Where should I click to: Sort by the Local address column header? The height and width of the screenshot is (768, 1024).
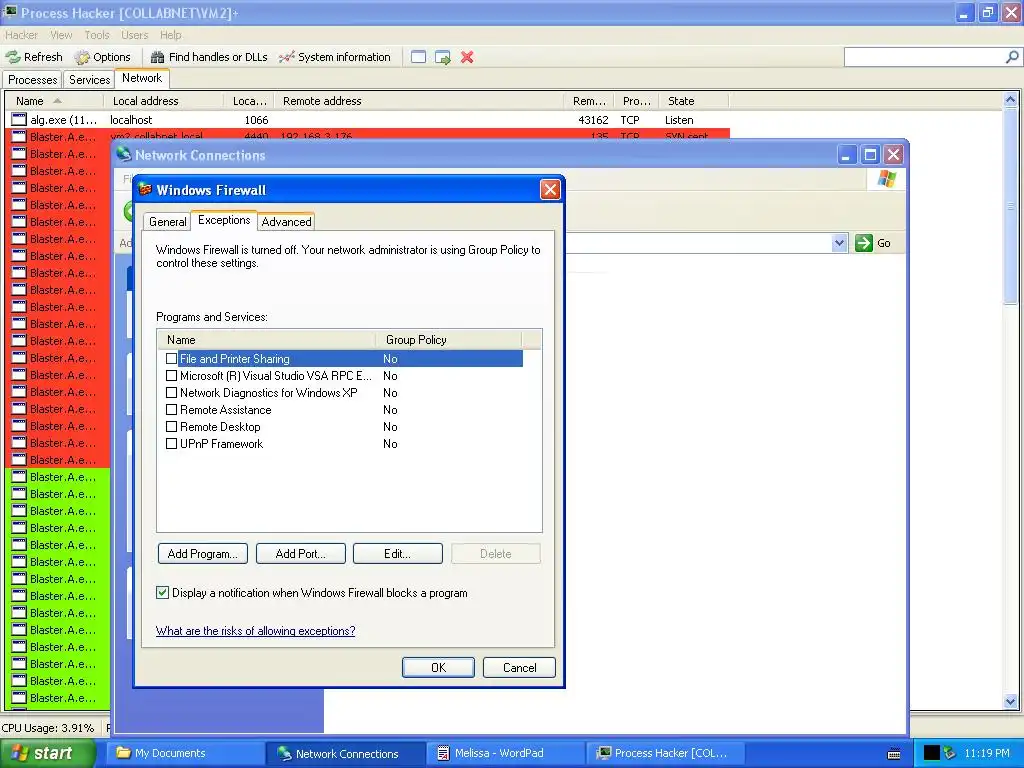(163, 101)
